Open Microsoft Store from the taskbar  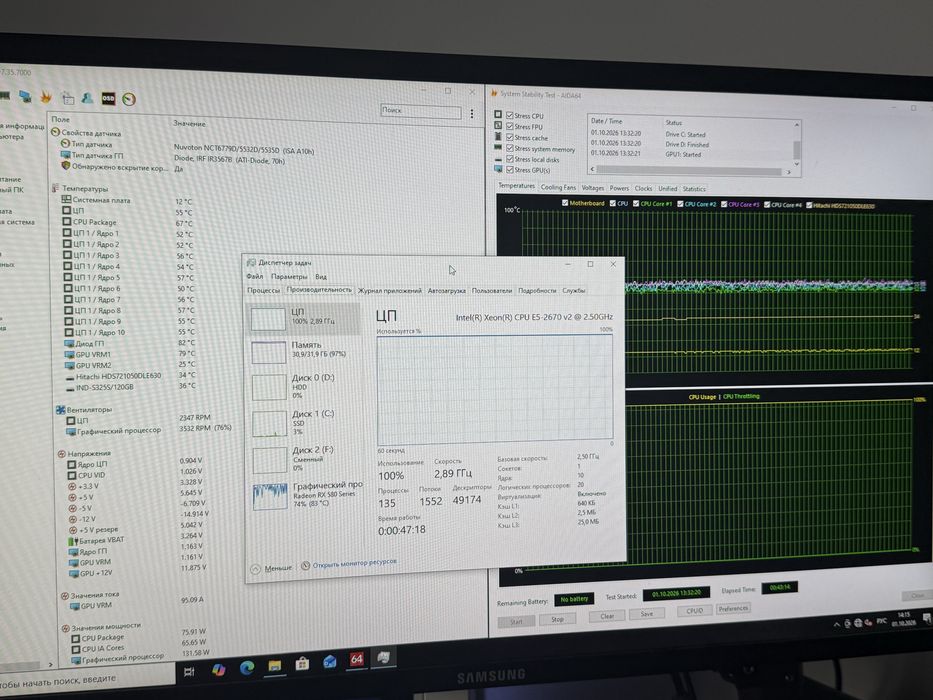tap(302, 663)
